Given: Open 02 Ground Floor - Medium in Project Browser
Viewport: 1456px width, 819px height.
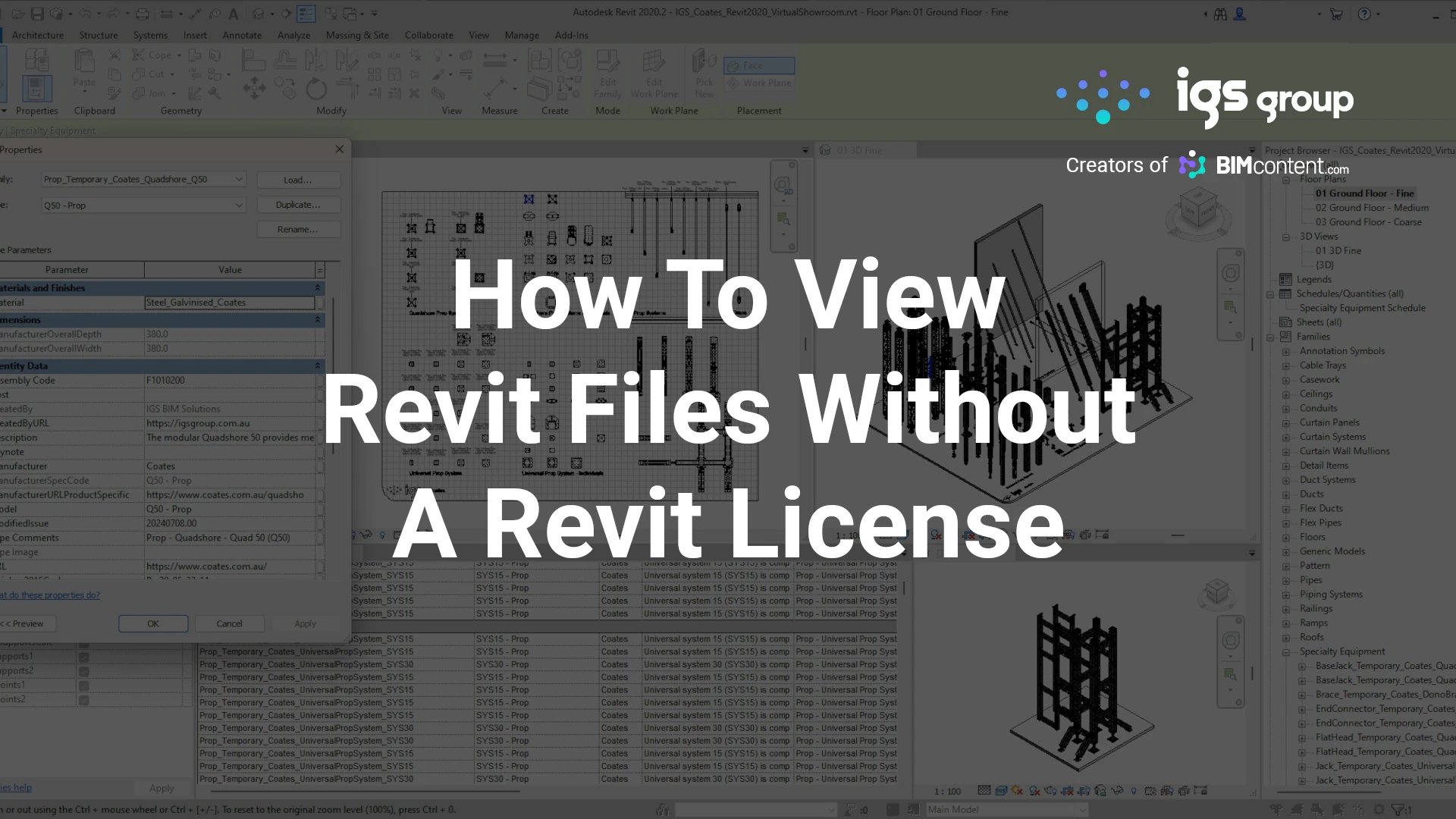Looking at the screenshot, I should (x=1372, y=208).
